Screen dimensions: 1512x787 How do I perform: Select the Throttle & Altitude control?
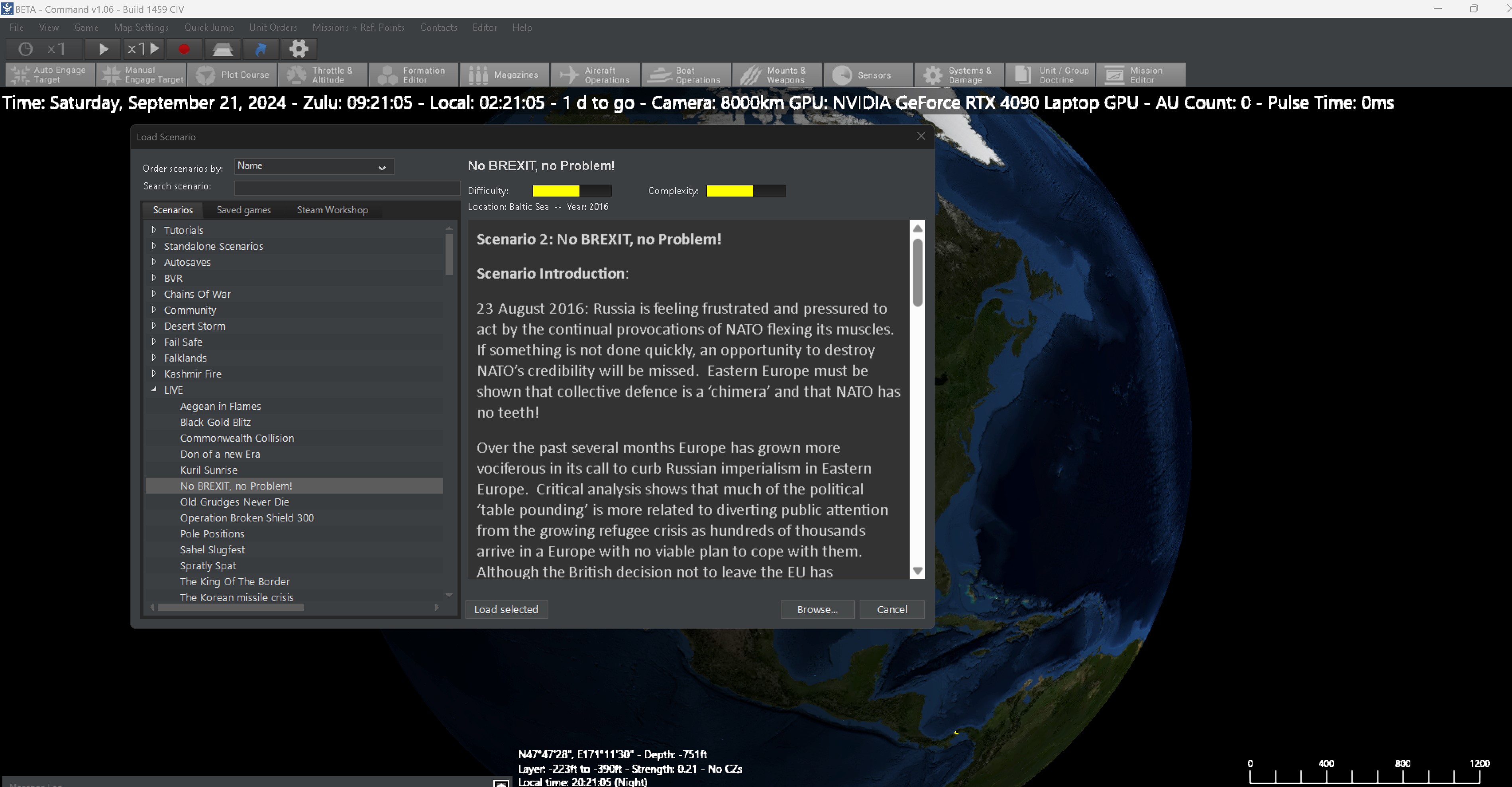tap(322, 75)
